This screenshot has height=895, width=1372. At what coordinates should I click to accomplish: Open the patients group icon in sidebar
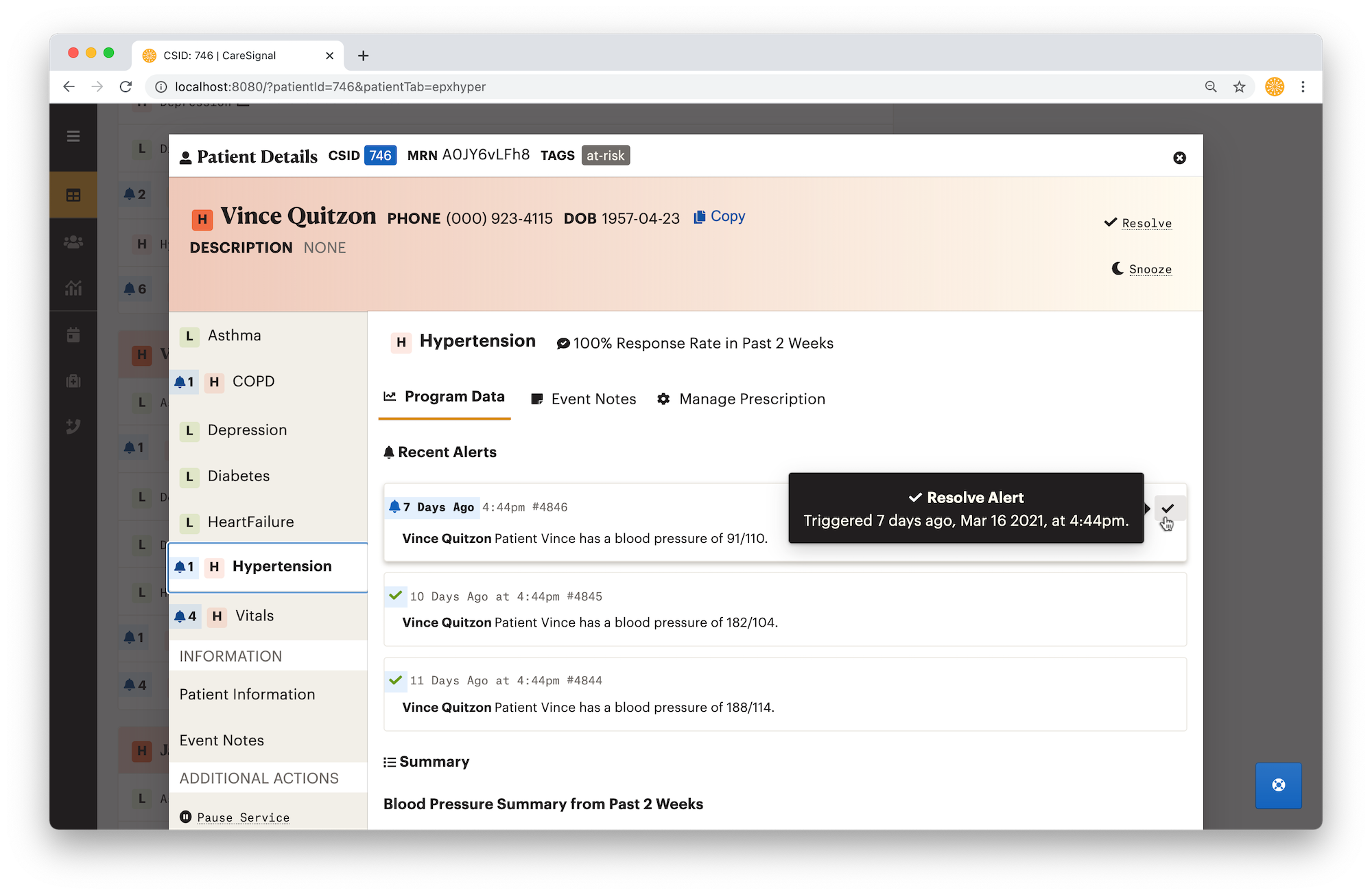click(x=73, y=242)
